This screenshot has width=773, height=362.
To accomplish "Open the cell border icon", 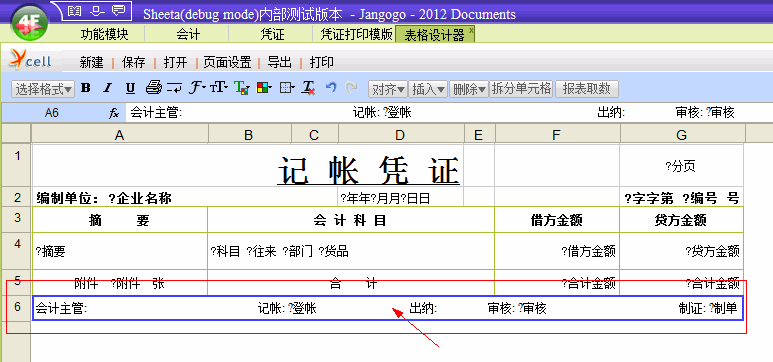I will click(x=287, y=88).
